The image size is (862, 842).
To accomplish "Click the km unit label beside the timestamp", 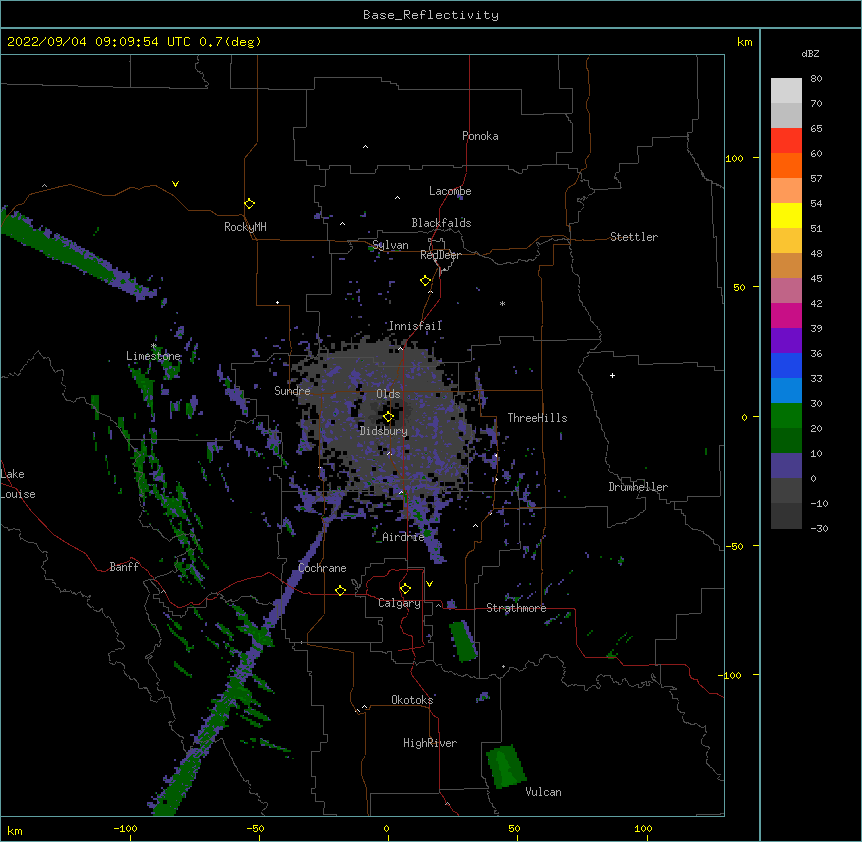I will [x=745, y=42].
